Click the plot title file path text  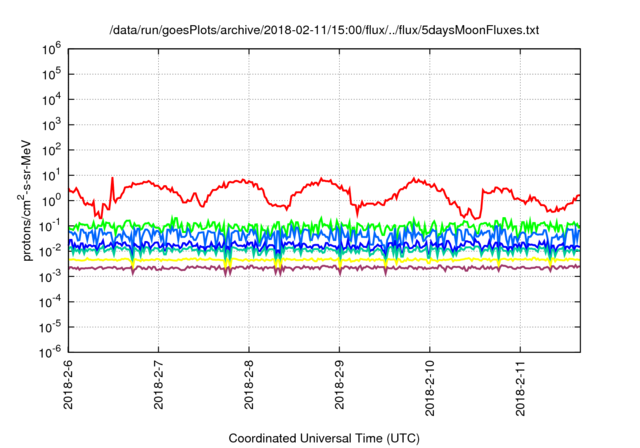(324, 30)
